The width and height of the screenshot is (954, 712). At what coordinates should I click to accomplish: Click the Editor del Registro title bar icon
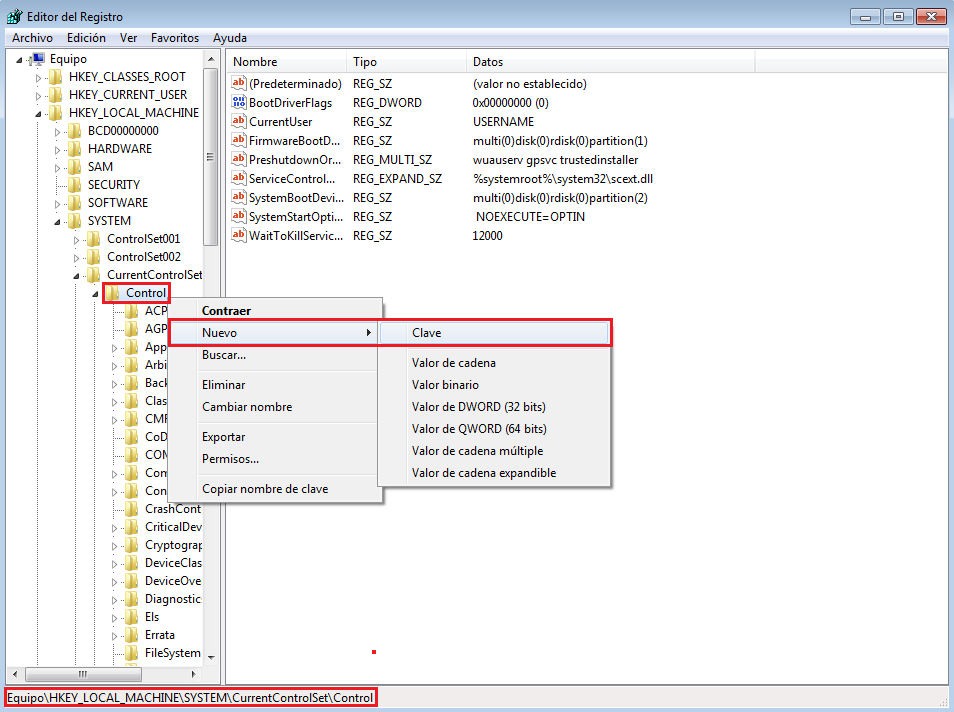(x=14, y=16)
